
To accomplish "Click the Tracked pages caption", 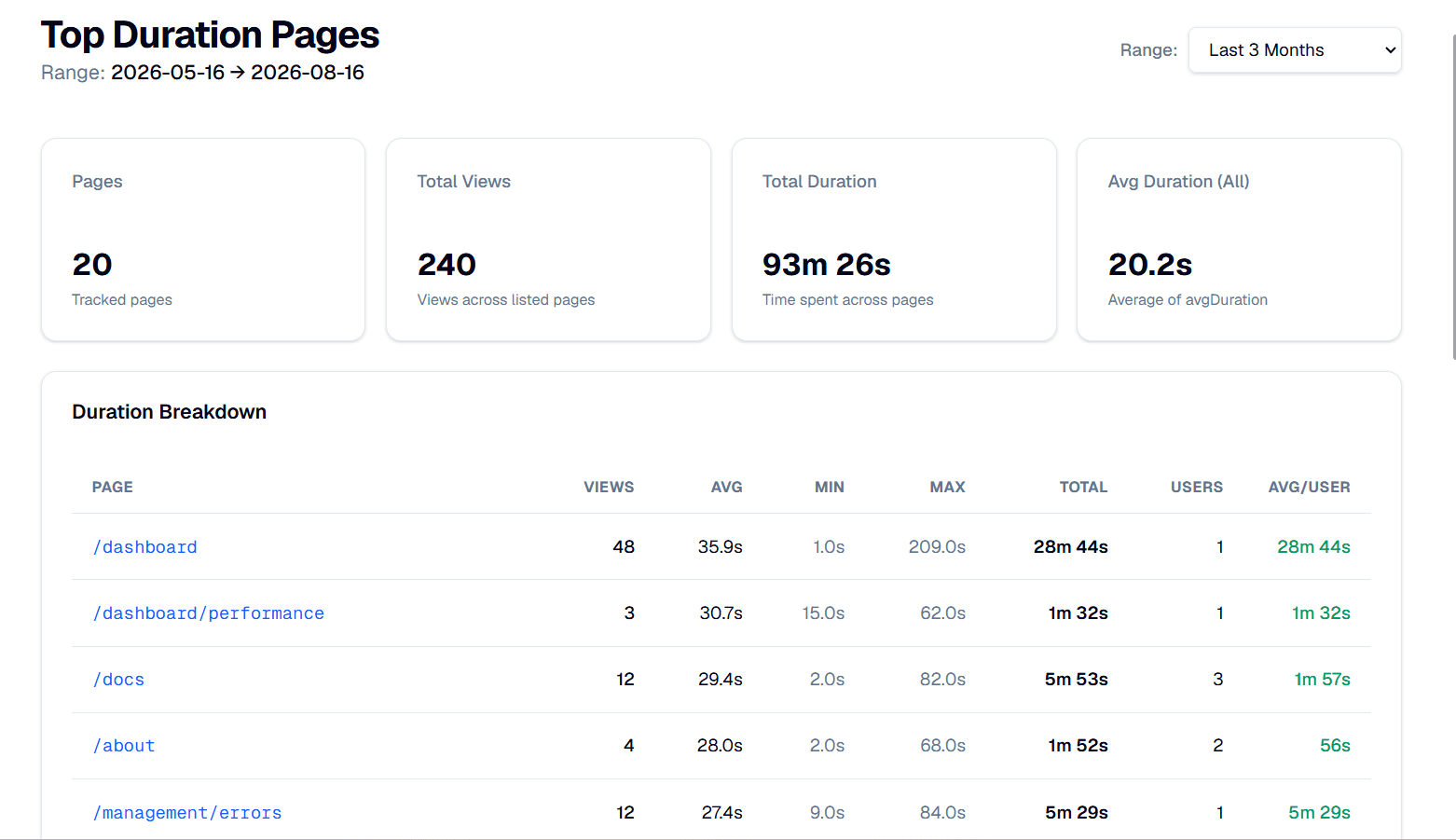I will click(x=122, y=300).
